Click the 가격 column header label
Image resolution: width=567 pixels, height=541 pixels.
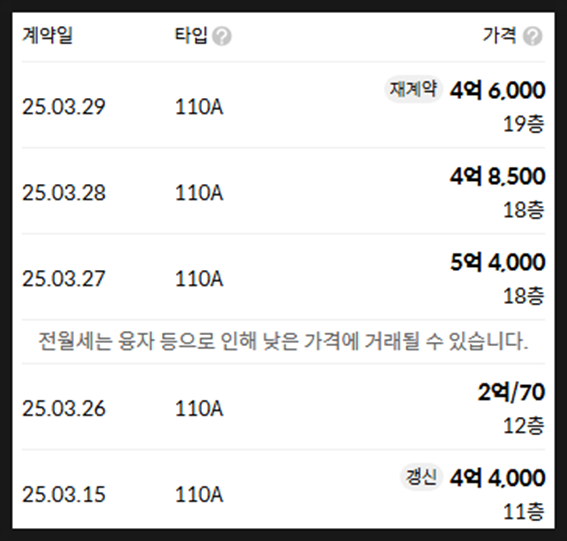coord(500,35)
